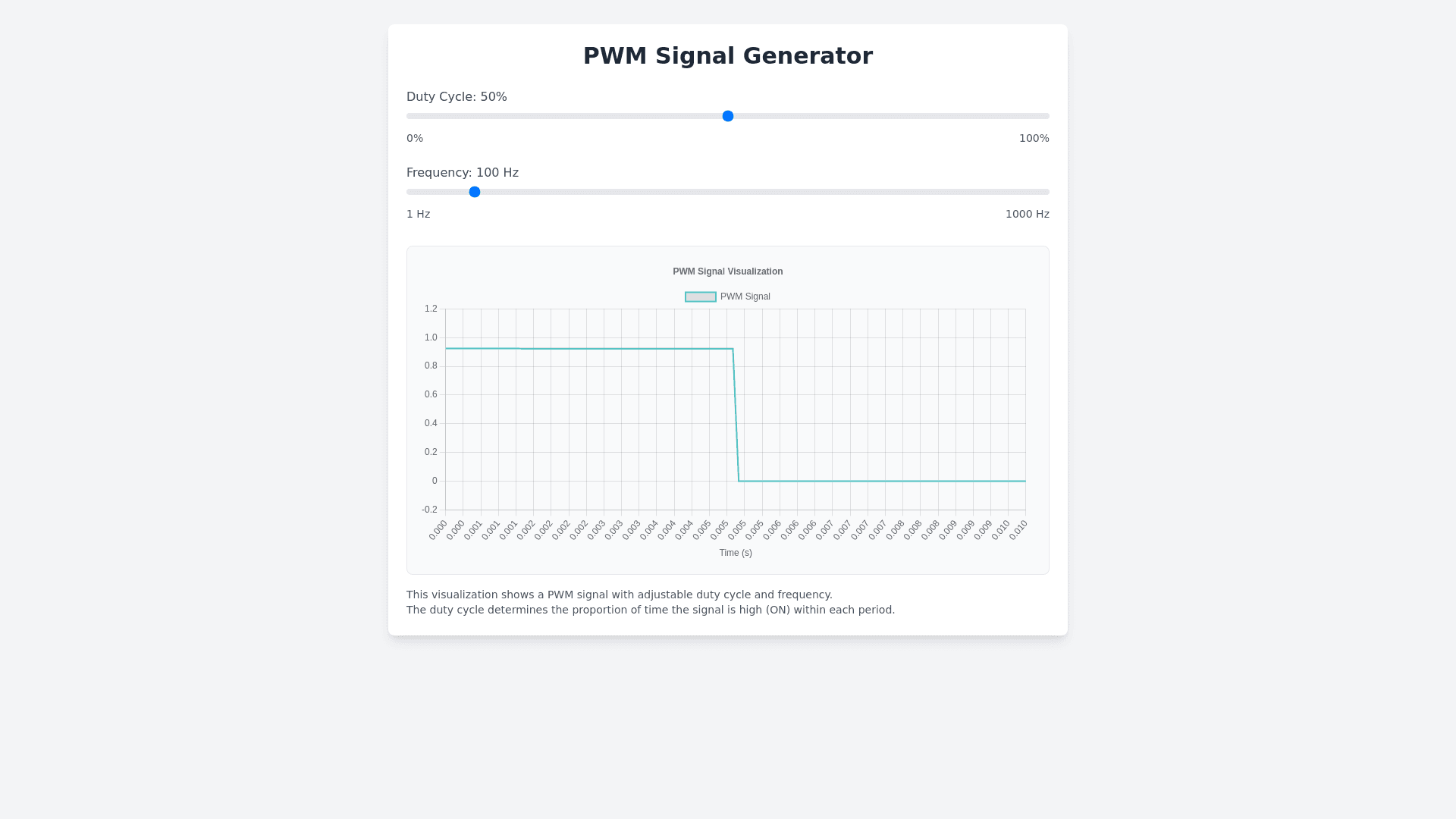Click the "1000 Hz" maximum frequency label
This screenshot has width=1456, height=819.
point(1027,214)
